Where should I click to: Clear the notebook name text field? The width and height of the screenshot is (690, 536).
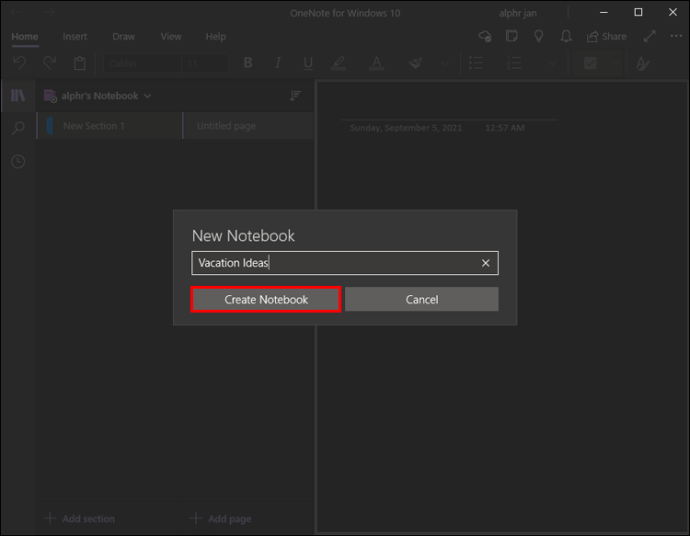click(485, 263)
